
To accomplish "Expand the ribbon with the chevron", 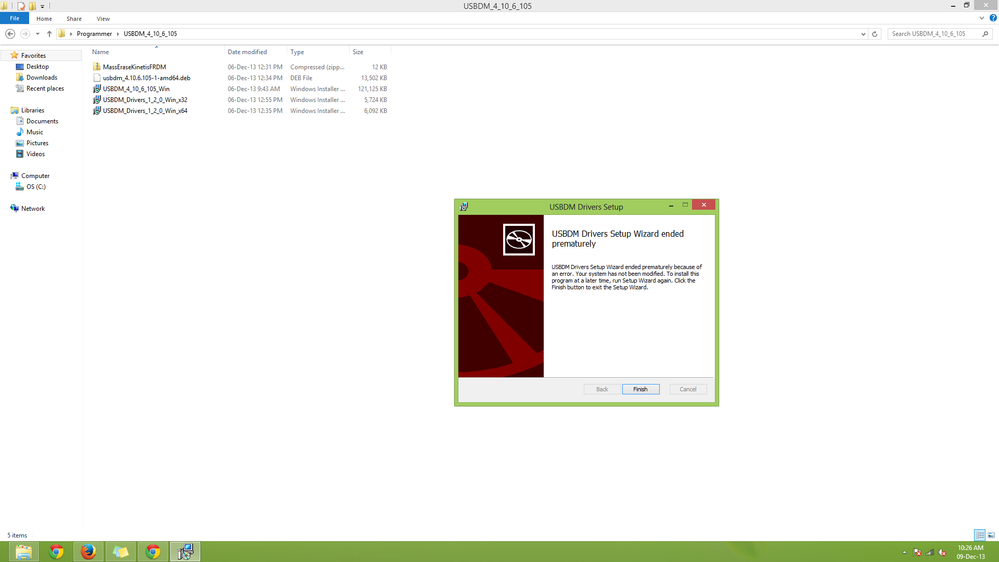I will click(x=982, y=18).
